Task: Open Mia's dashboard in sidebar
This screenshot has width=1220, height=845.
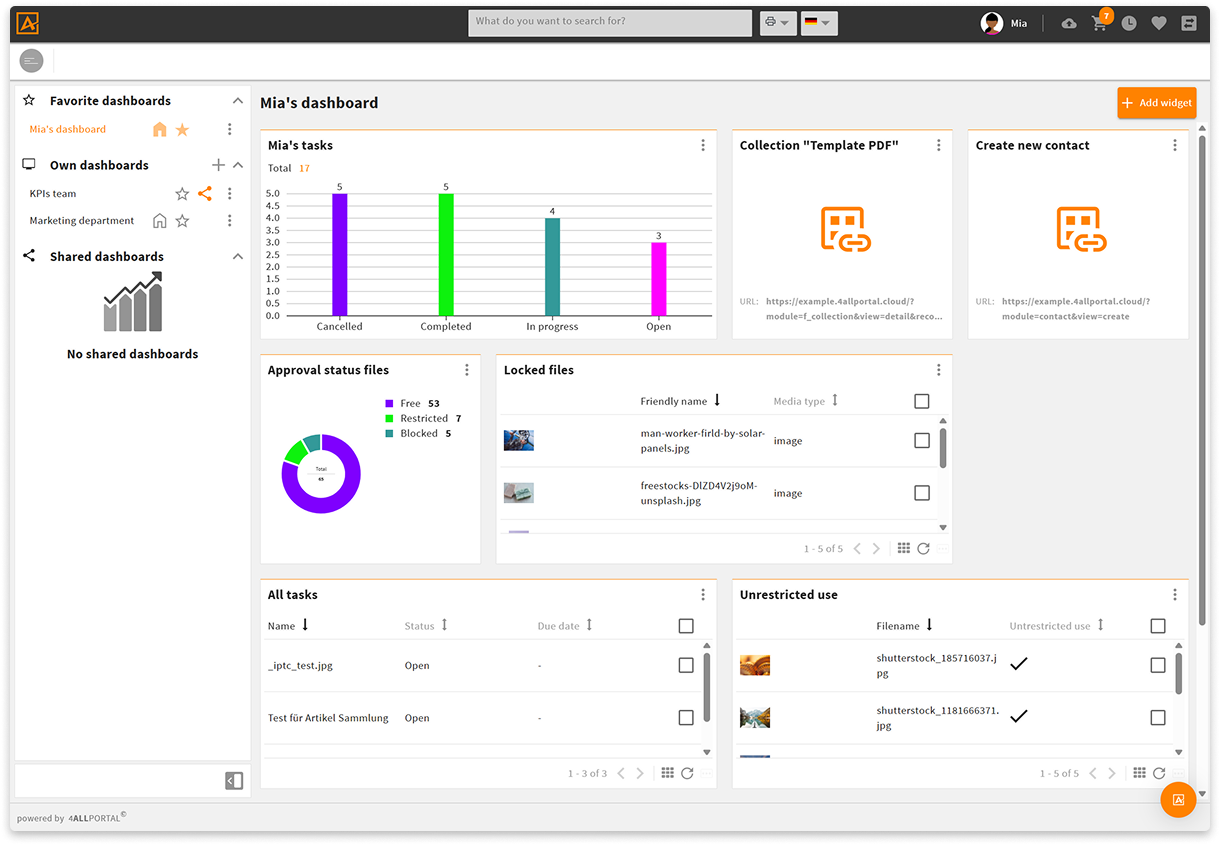Action: [68, 129]
